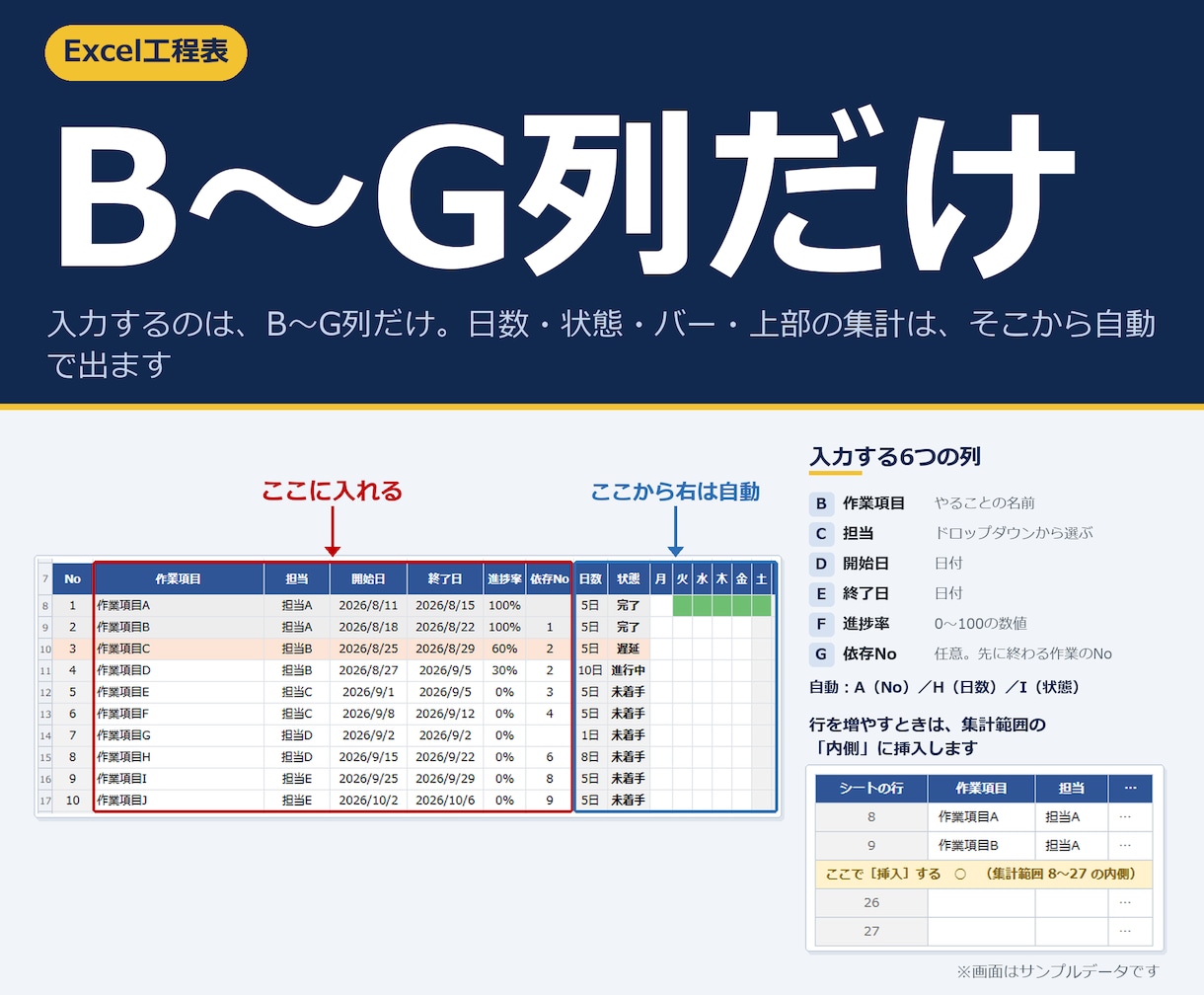Viewport: 1204px width, 995px height.
Task: Click the 2026/10/2 date cell
Action: (368, 801)
